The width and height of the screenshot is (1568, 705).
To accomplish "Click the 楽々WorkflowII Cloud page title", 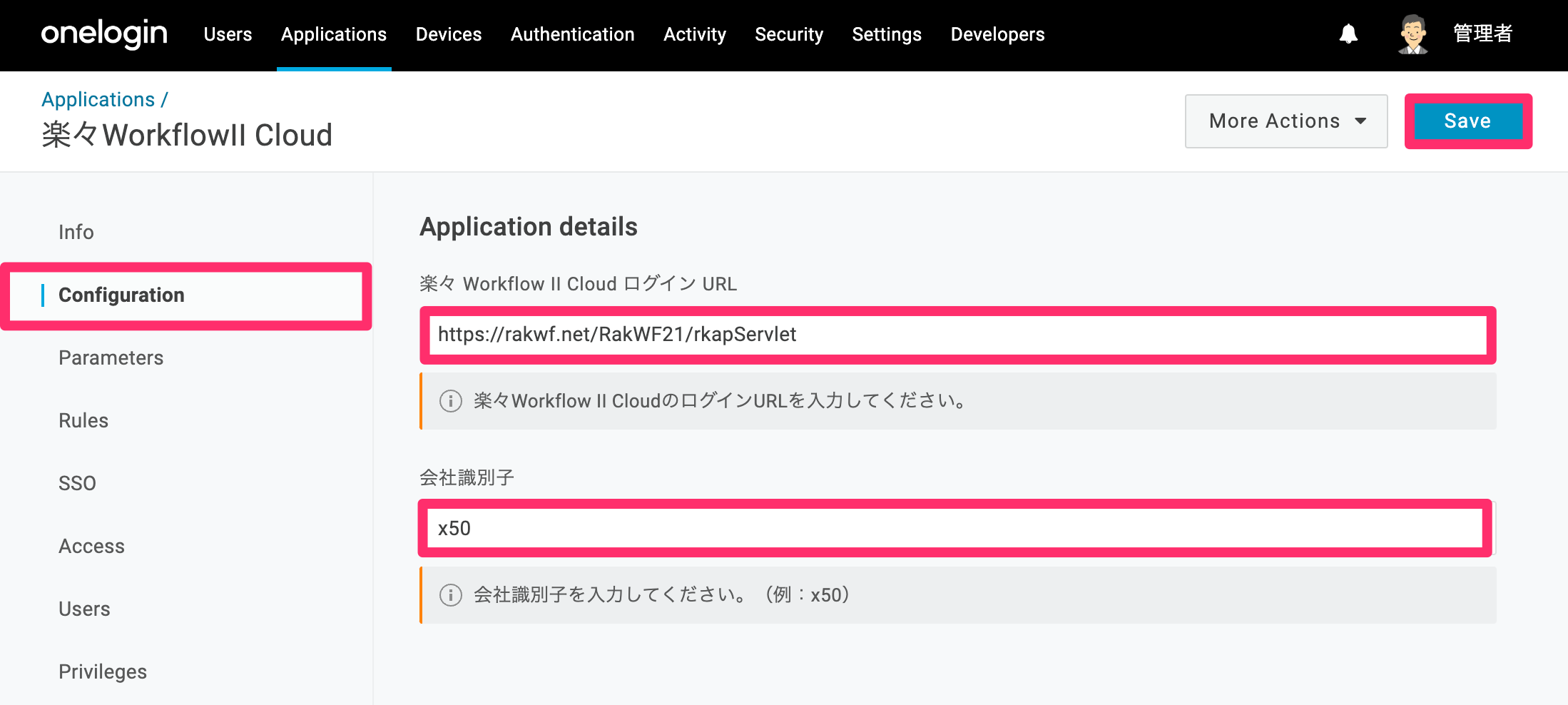I will click(187, 135).
